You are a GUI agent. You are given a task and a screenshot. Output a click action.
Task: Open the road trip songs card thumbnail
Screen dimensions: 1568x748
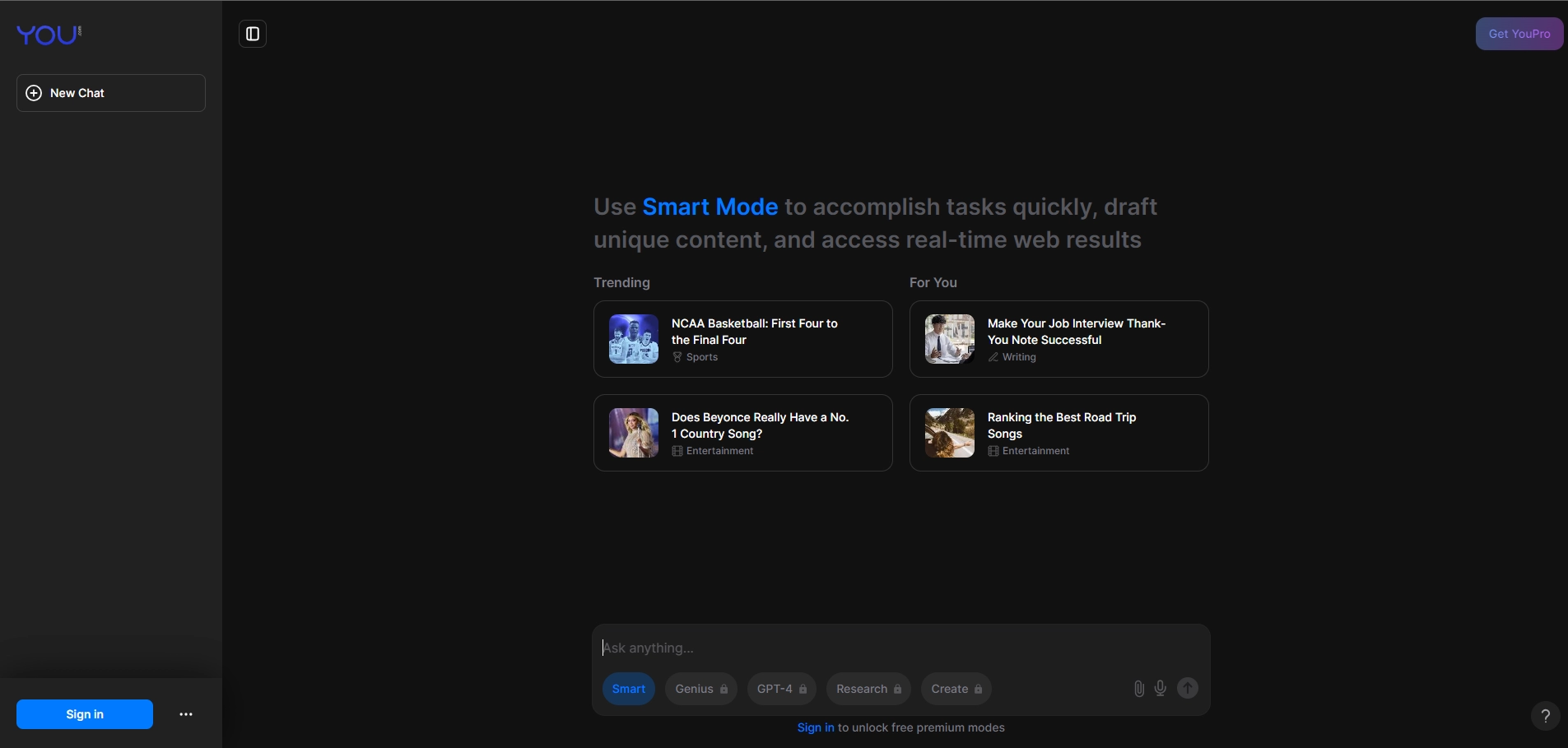pyautogui.click(x=950, y=433)
